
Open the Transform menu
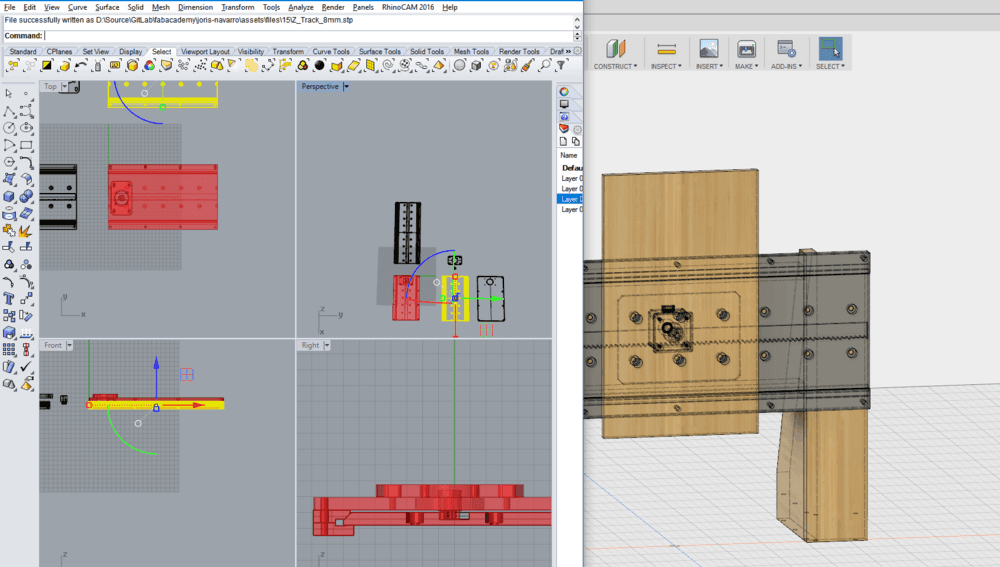pos(237,7)
